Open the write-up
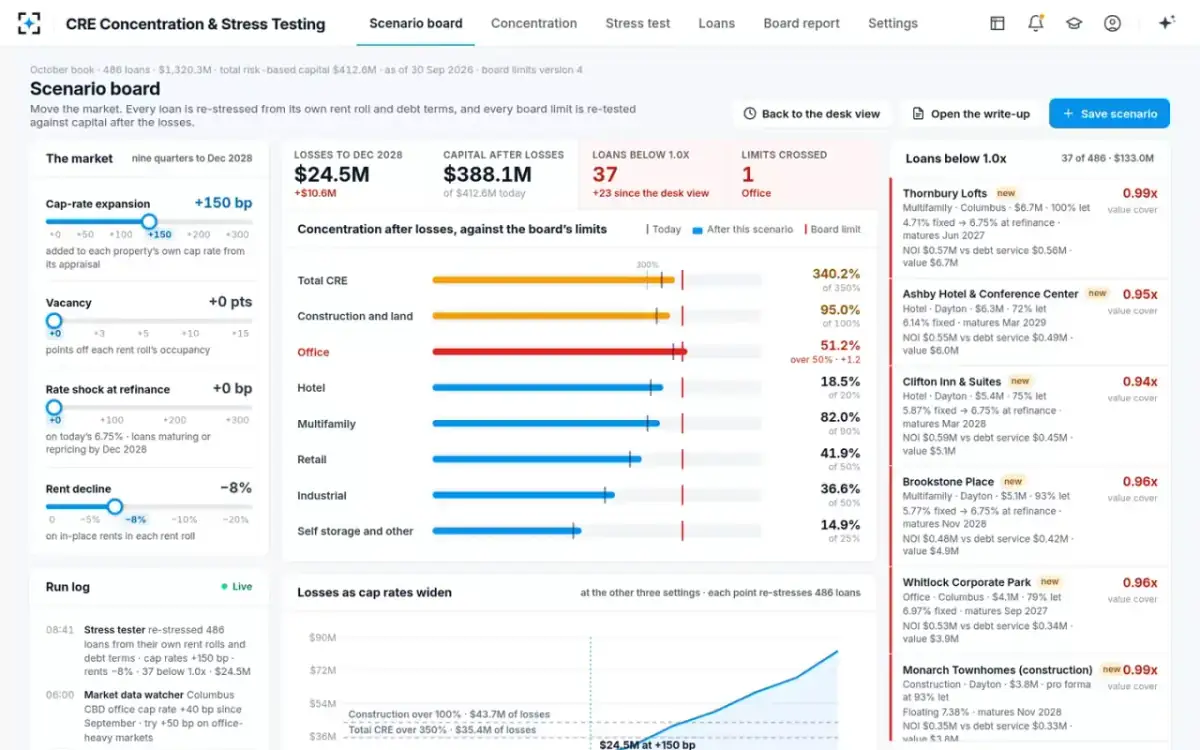Image resolution: width=1200 pixels, height=750 pixels. 970,114
